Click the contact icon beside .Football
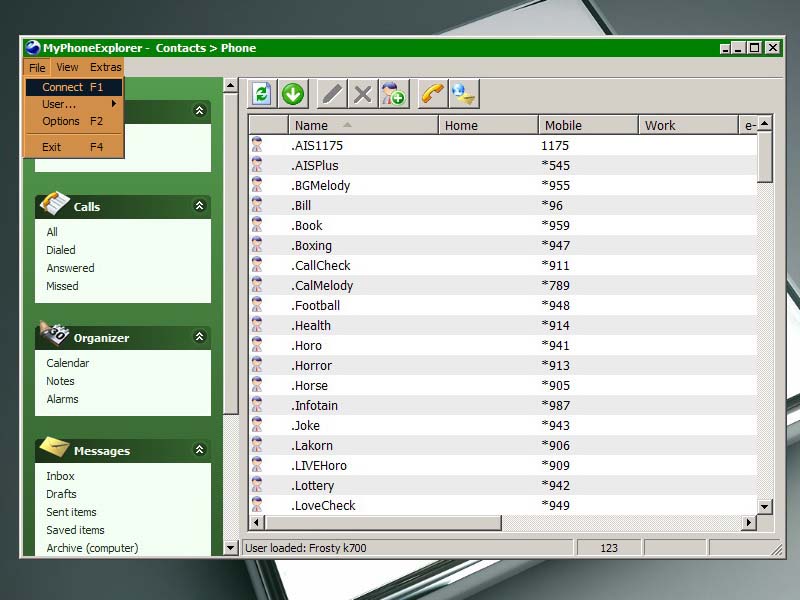Image resolution: width=800 pixels, height=600 pixels. (257, 305)
